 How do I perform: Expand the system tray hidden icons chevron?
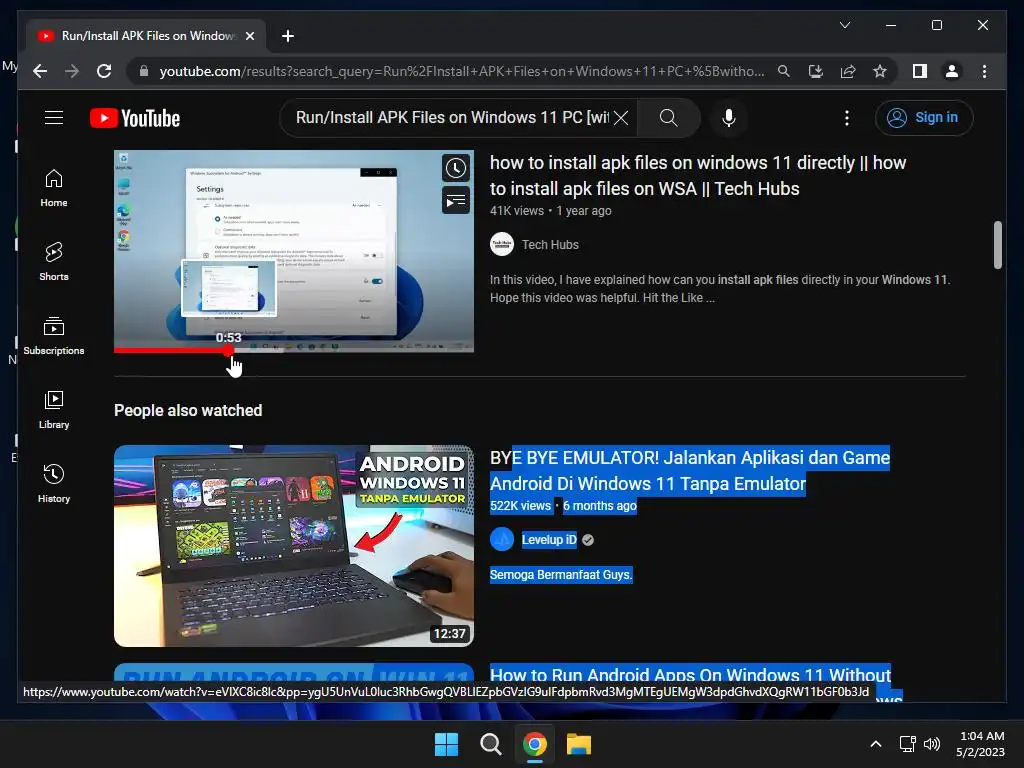(x=876, y=744)
